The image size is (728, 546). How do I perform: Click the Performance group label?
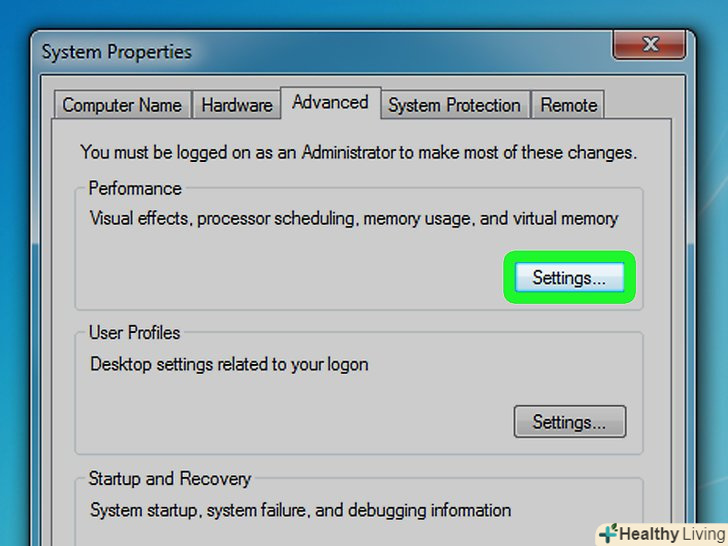[135, 188]
